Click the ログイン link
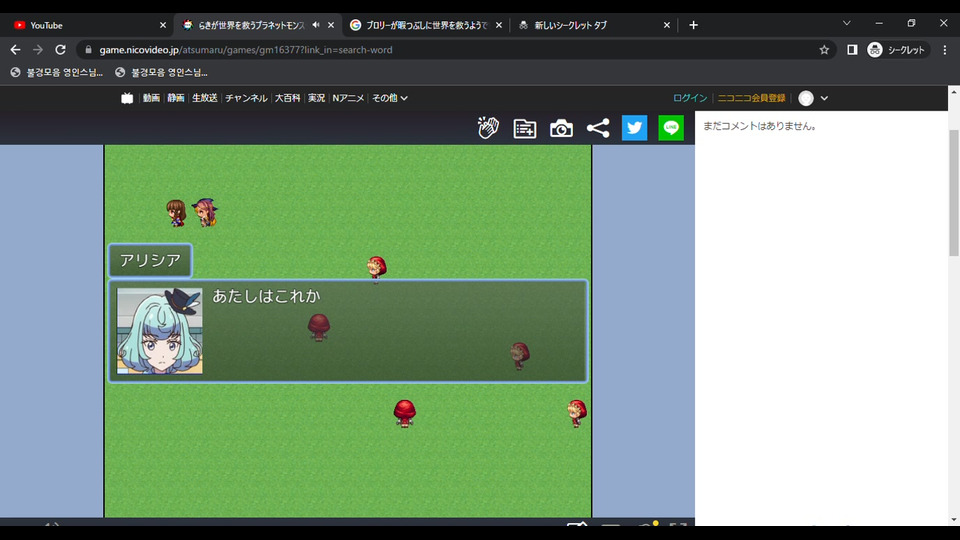The height and width of the screenshot is (540, 960). [690, 98]
